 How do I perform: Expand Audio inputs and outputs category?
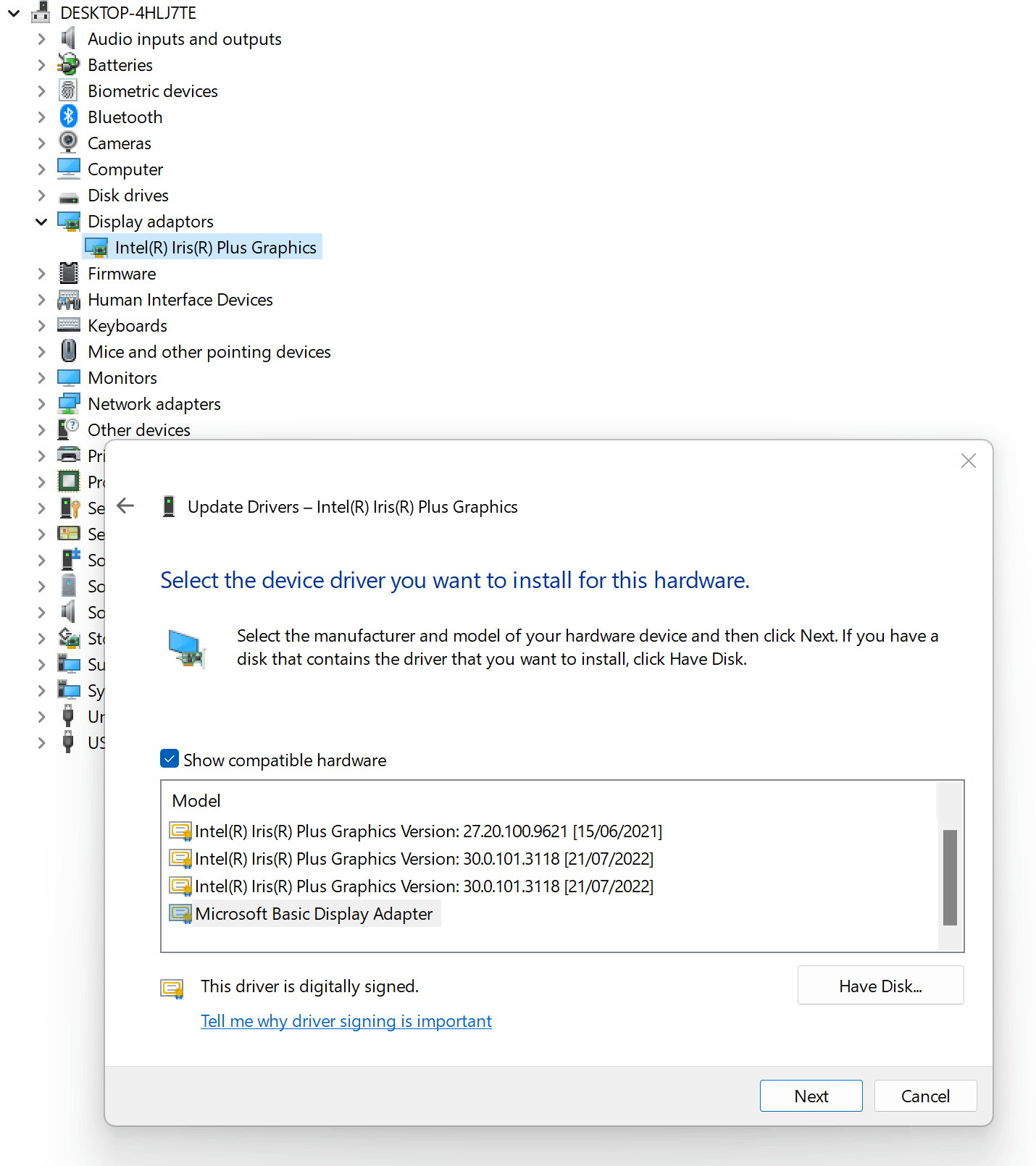tap(41, 38)
